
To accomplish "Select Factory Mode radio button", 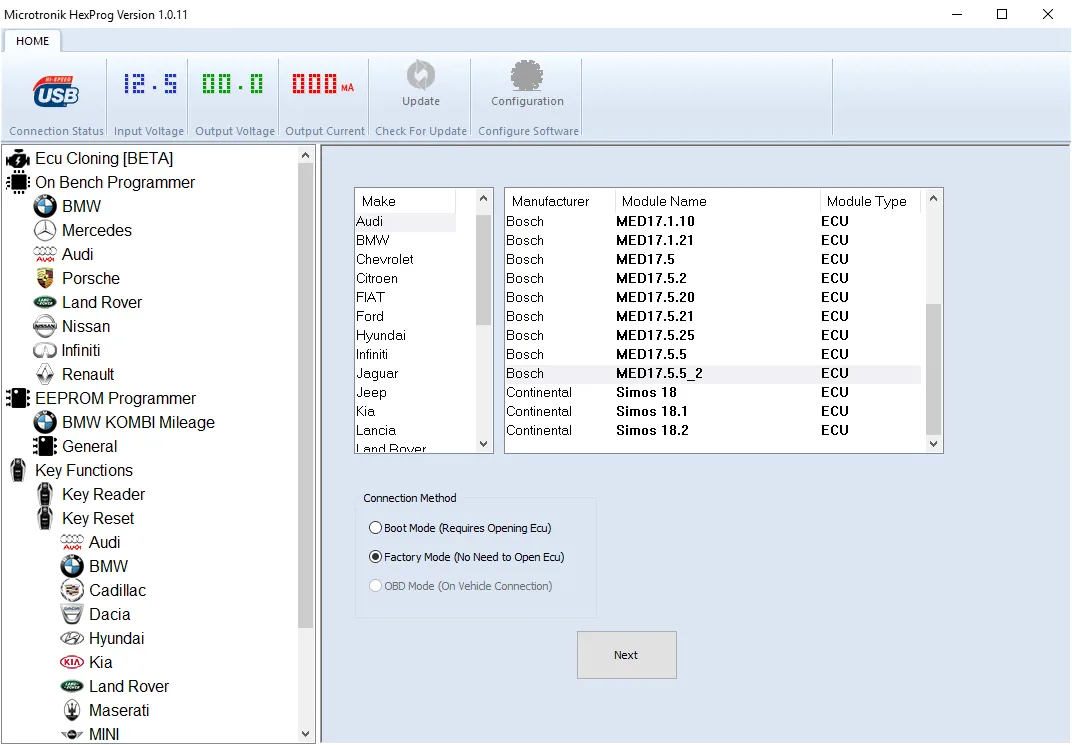I will (375, 556).
